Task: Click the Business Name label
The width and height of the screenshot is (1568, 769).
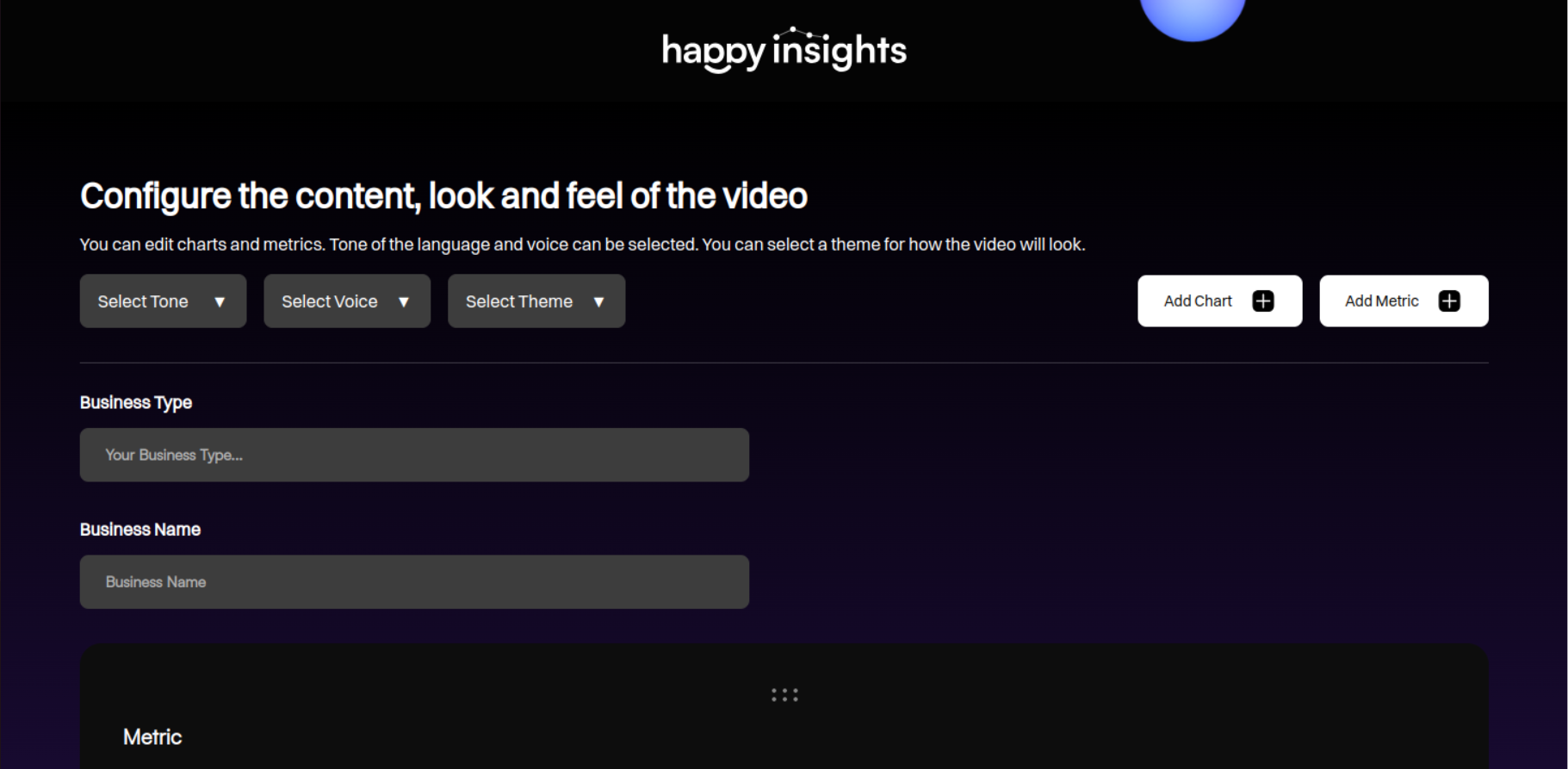Action: [x=140, y=530]
